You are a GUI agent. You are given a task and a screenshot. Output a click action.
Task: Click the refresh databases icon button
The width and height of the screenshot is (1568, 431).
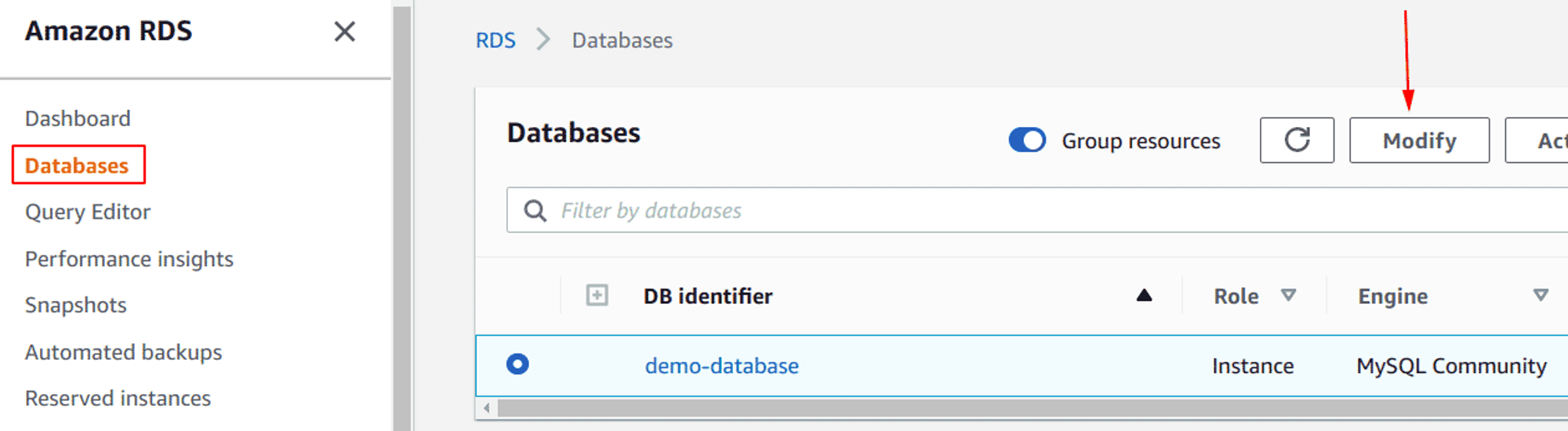click(1297, 140)
